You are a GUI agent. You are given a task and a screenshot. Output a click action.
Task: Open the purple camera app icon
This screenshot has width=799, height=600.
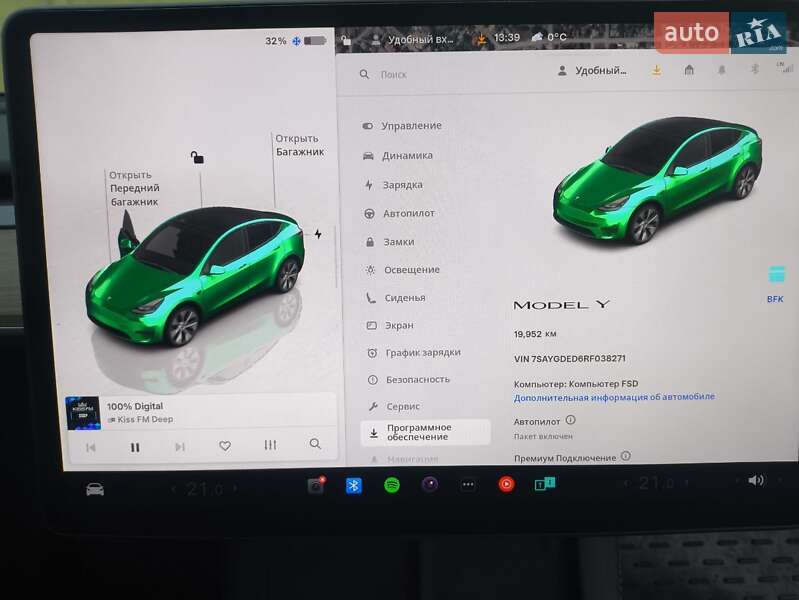click(430, 484)
